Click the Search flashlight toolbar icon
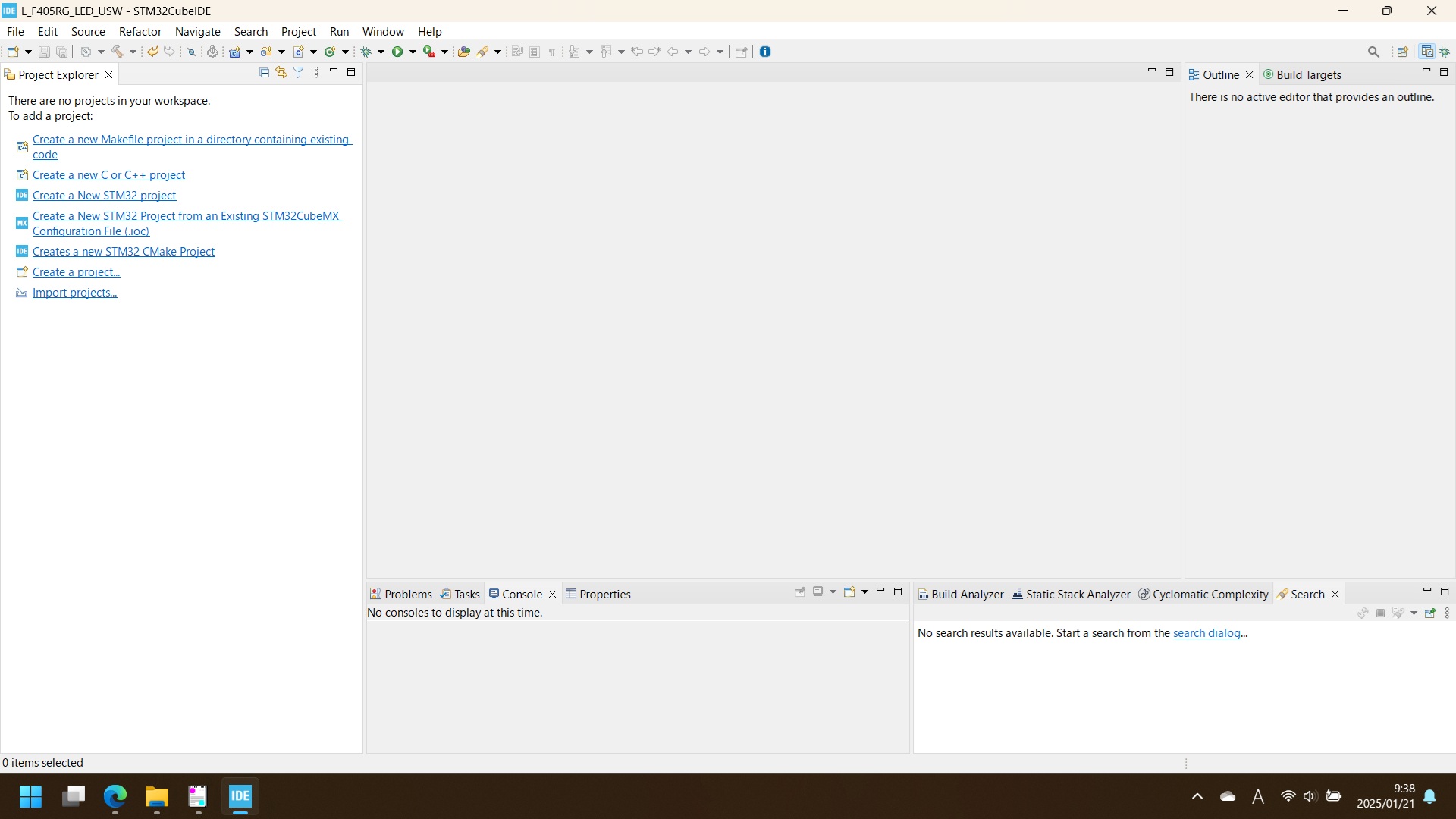The image size is (1456, 819). tap(482, 52)
